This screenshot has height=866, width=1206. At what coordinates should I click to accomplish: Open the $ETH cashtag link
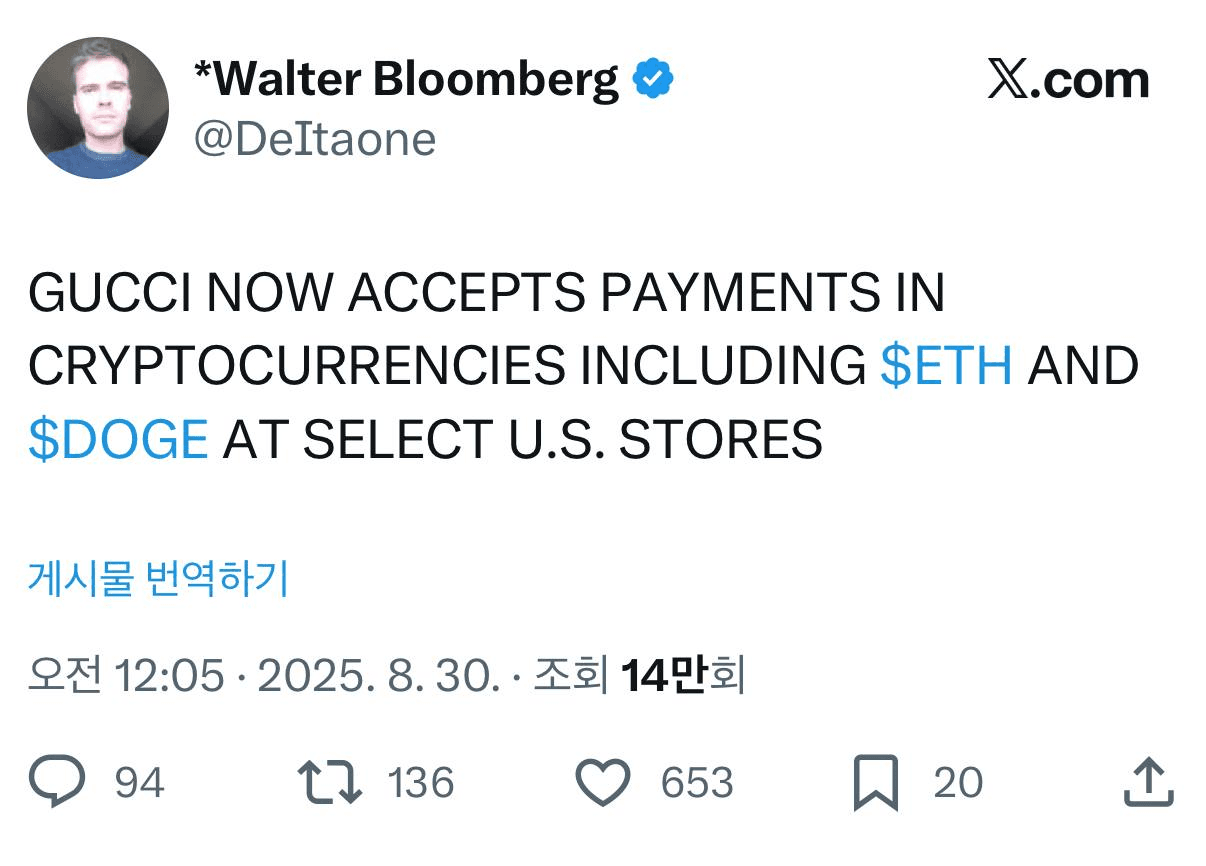946,365
